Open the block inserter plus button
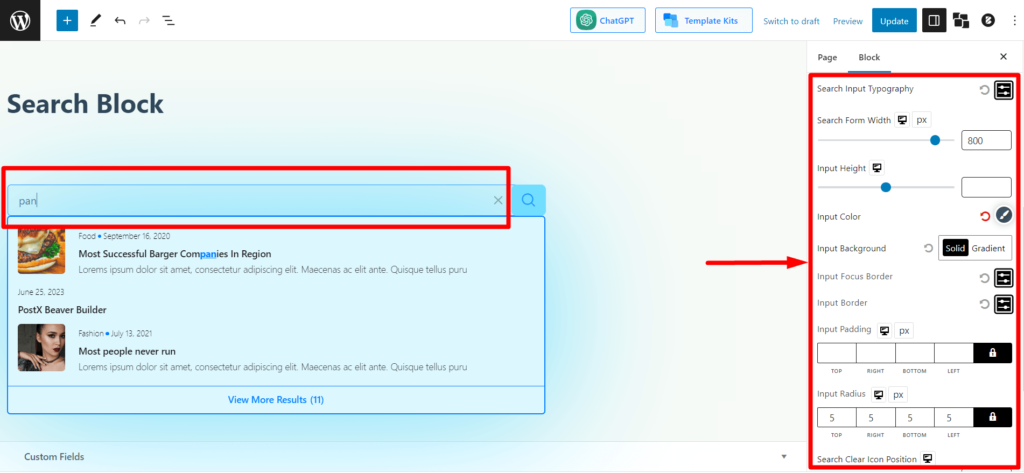This screenshot has height=473, width=1024. (x=67, y=20)
